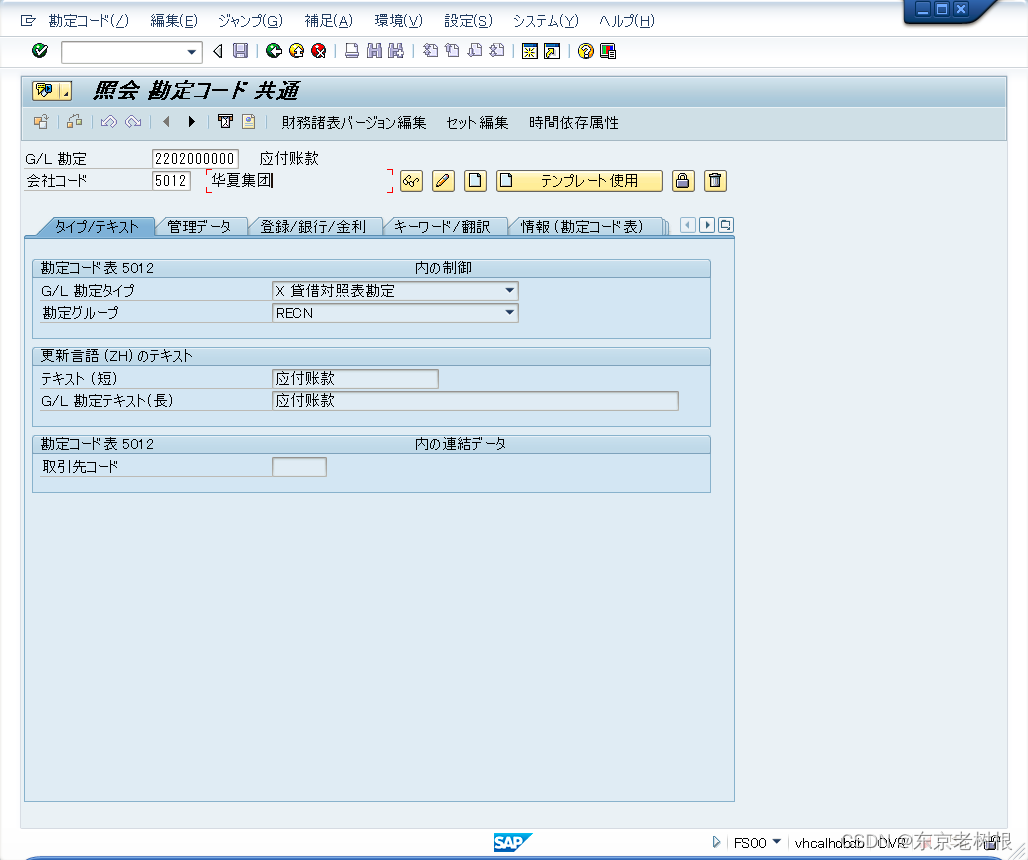This screenshot has width=1028, height=860.
Task: Click the lock icon to block the account
Action: click(x=683, y=181)
